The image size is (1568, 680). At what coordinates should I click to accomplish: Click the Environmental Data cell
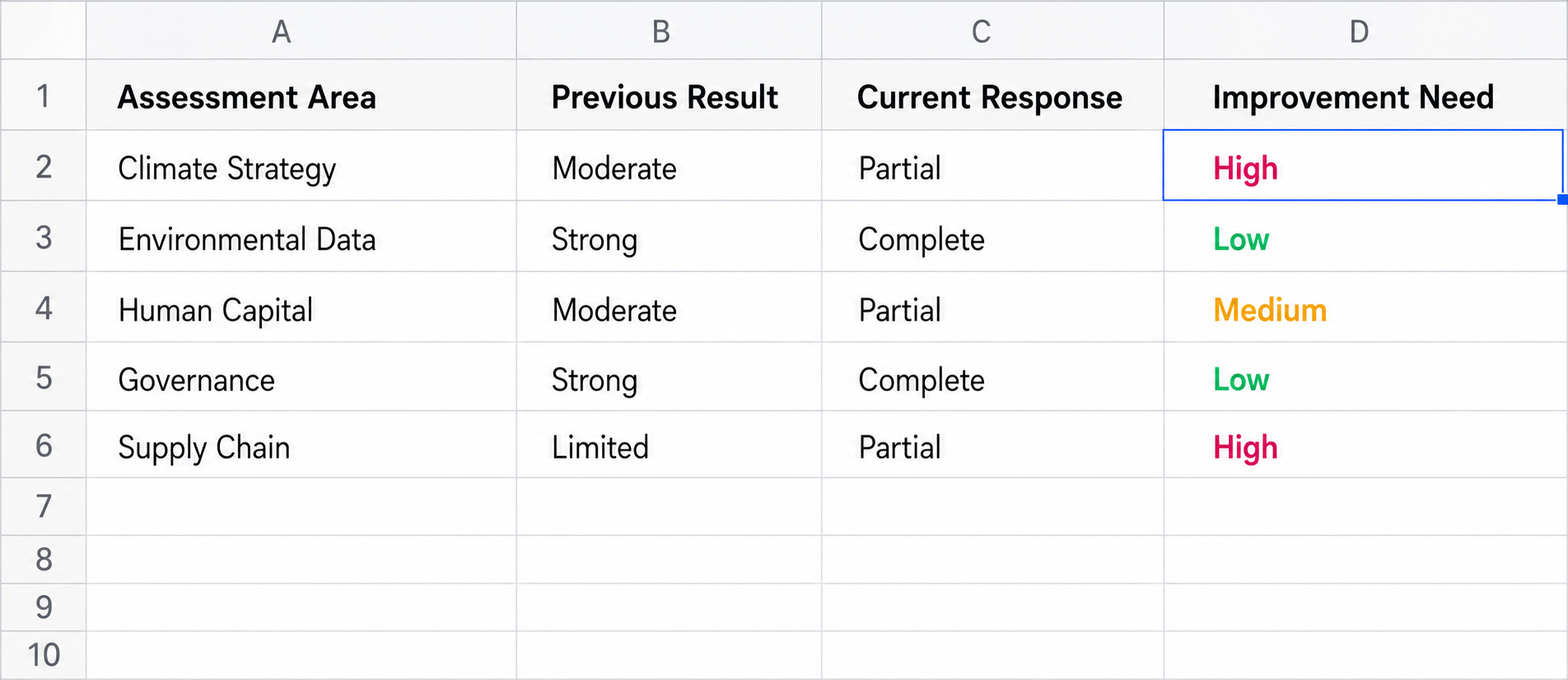pos(301,236)
